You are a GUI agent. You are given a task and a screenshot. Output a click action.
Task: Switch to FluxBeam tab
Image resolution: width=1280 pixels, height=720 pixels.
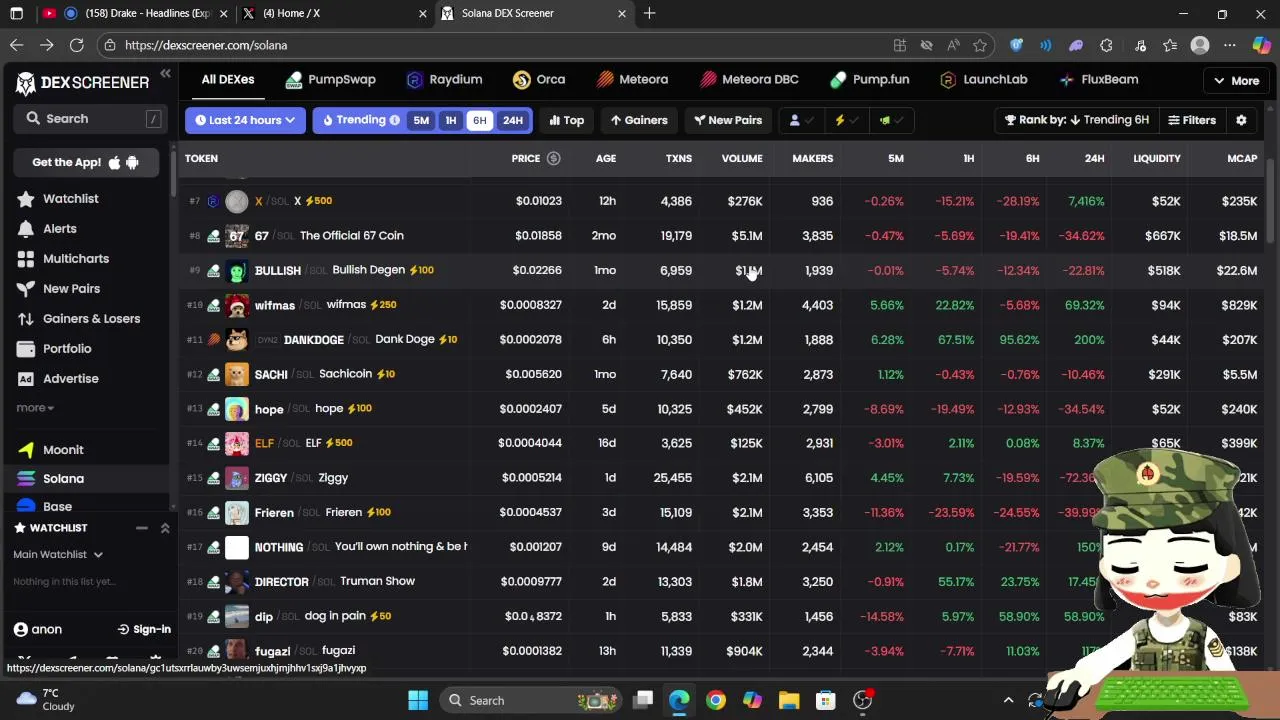tap(1097, 80)
